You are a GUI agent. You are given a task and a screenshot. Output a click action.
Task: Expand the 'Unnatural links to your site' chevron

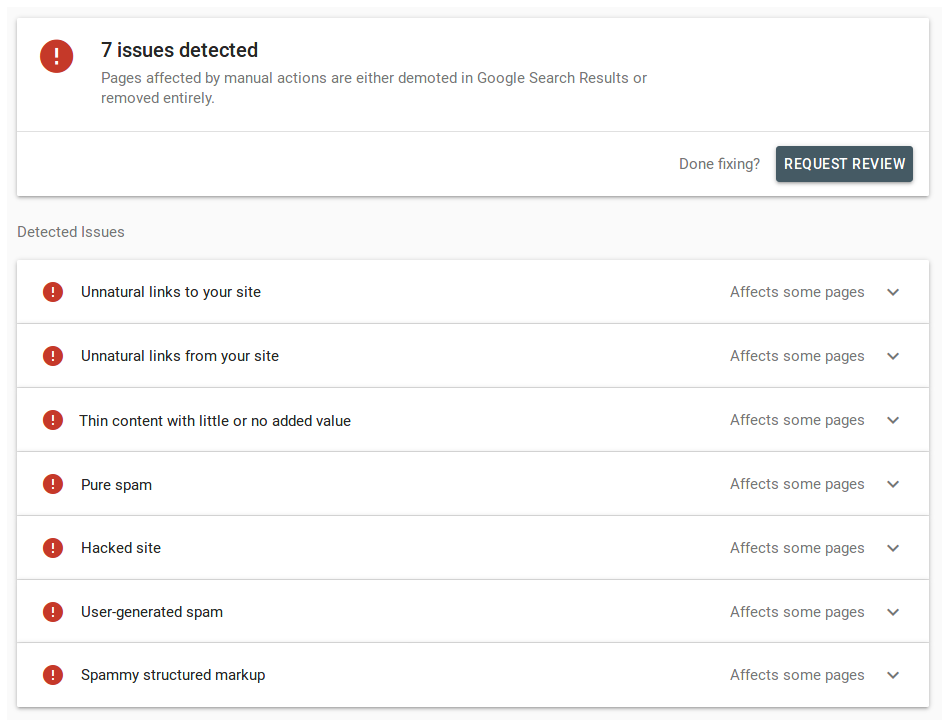(893, 292)
